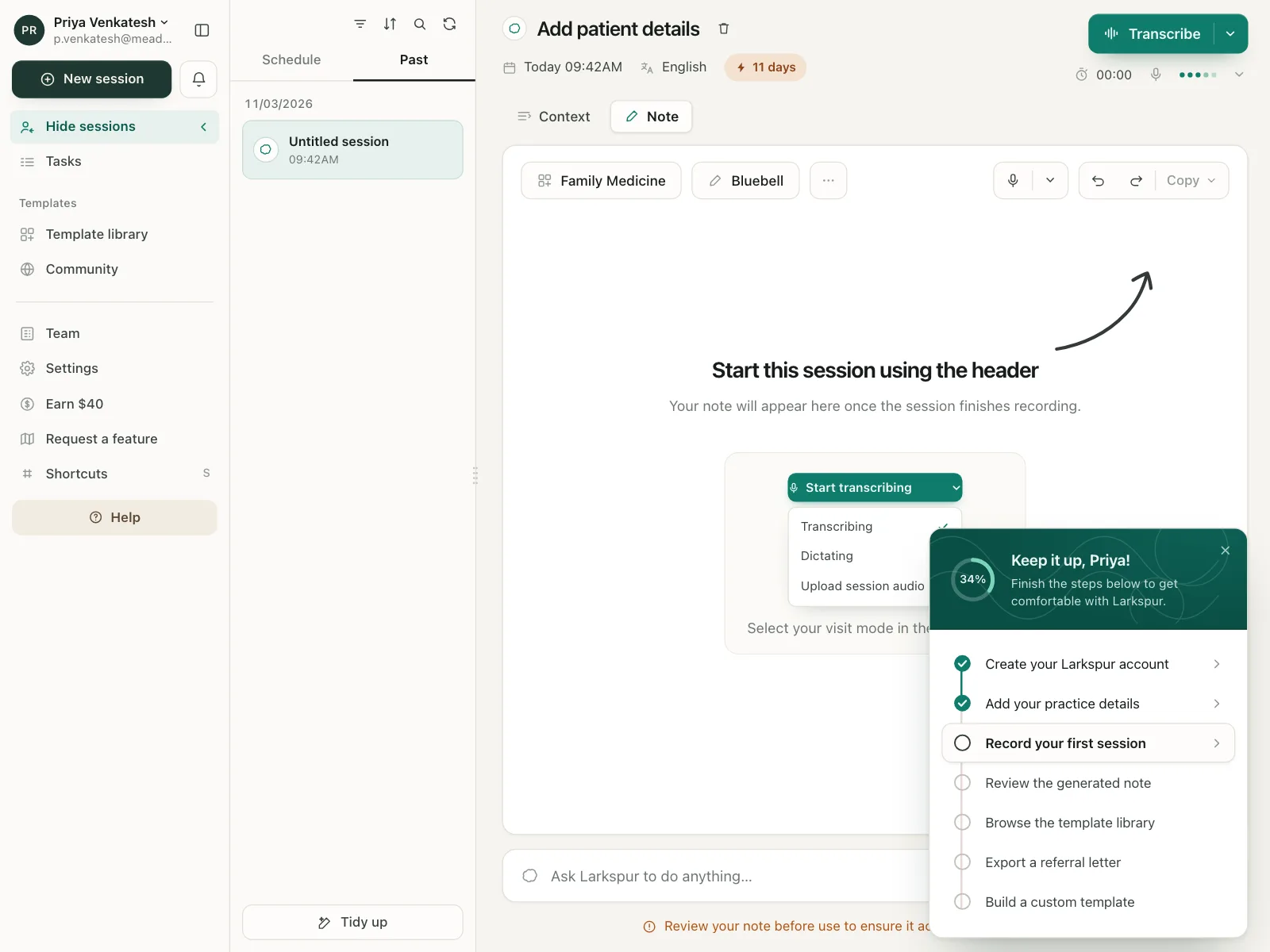1270x952 pixels.
Task: Expand Create your Larkspur account step
Action: (x=1088, y=664)
